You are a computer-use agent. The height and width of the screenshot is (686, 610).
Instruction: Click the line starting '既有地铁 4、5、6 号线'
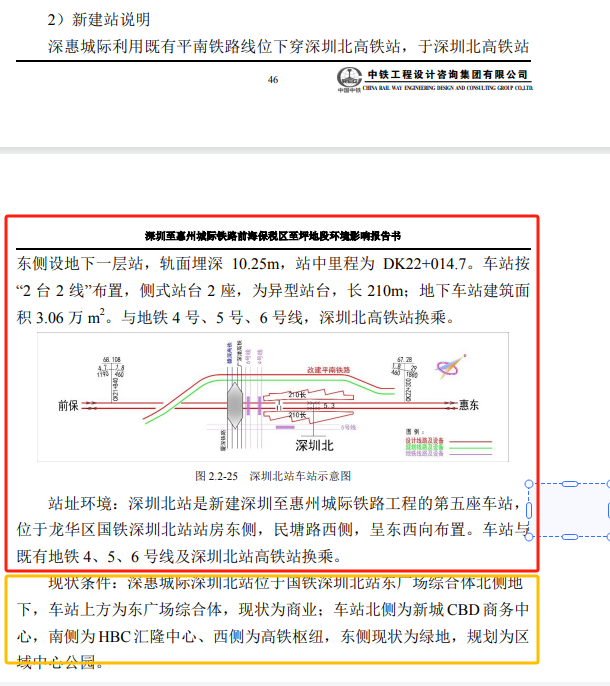179,556
